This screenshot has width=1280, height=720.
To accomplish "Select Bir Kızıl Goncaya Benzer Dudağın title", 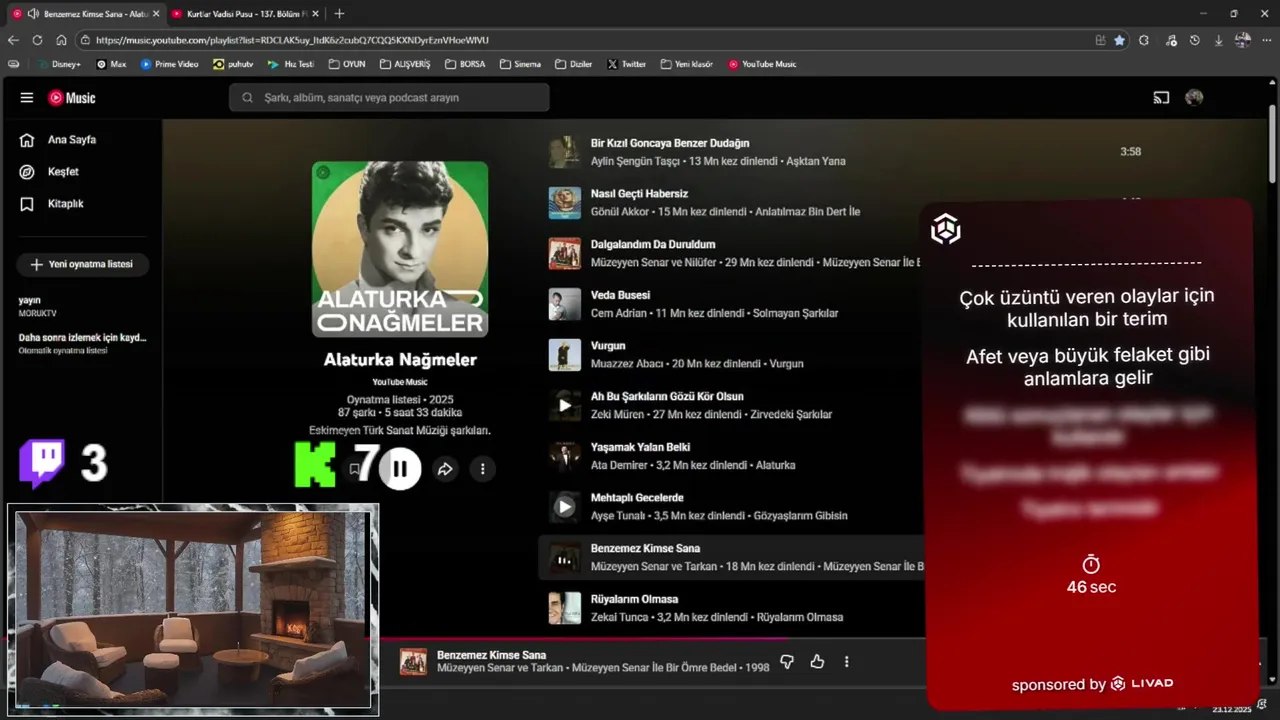I will tap(670, 143).
